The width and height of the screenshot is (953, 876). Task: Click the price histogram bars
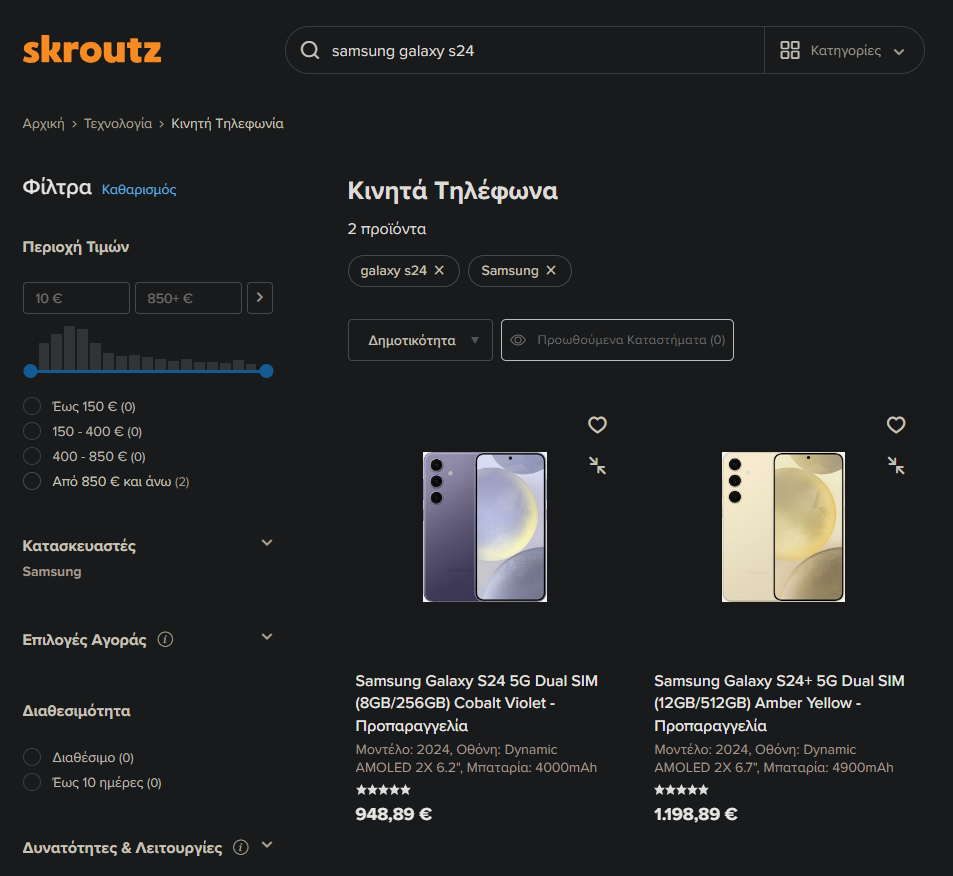coord(148,348)
